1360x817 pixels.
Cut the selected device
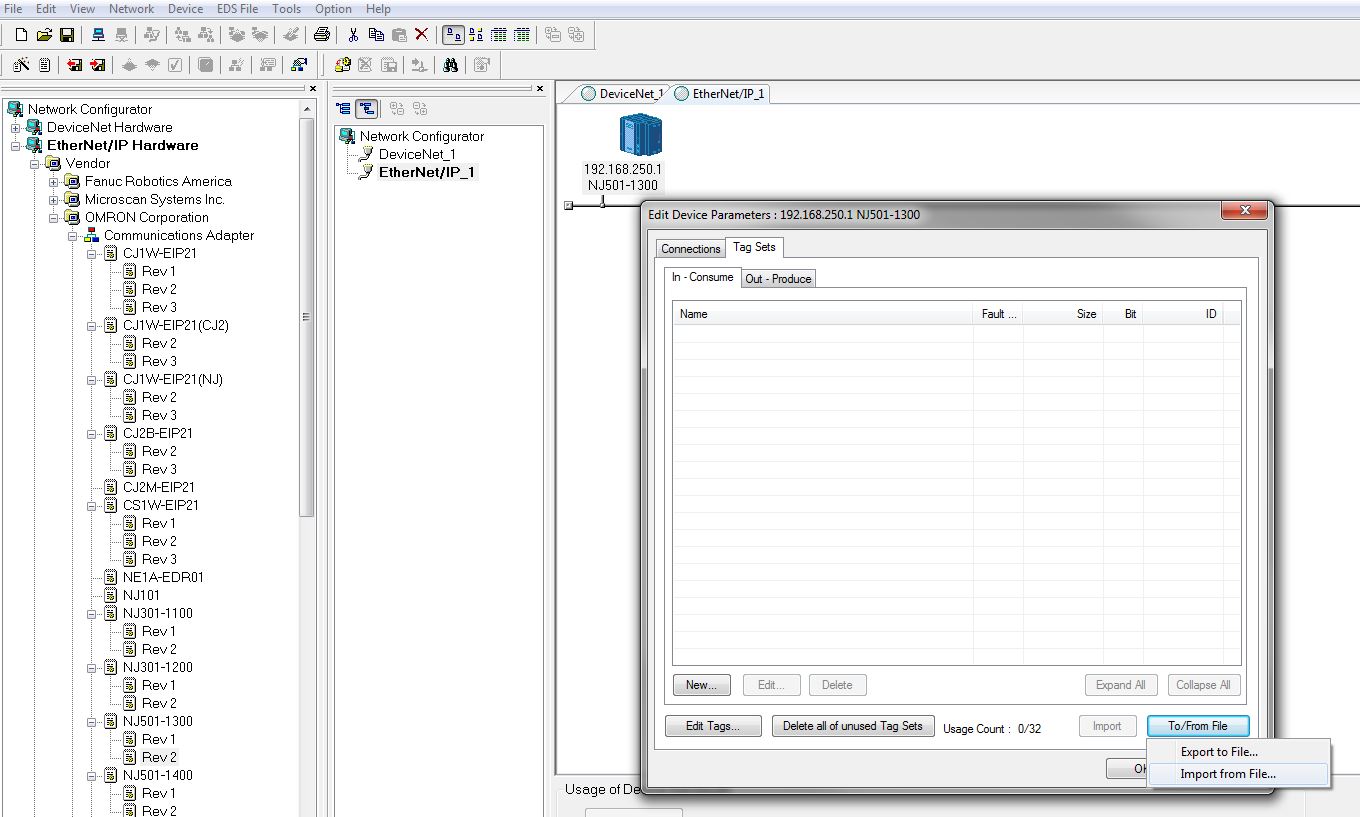[x=352, y=34]
